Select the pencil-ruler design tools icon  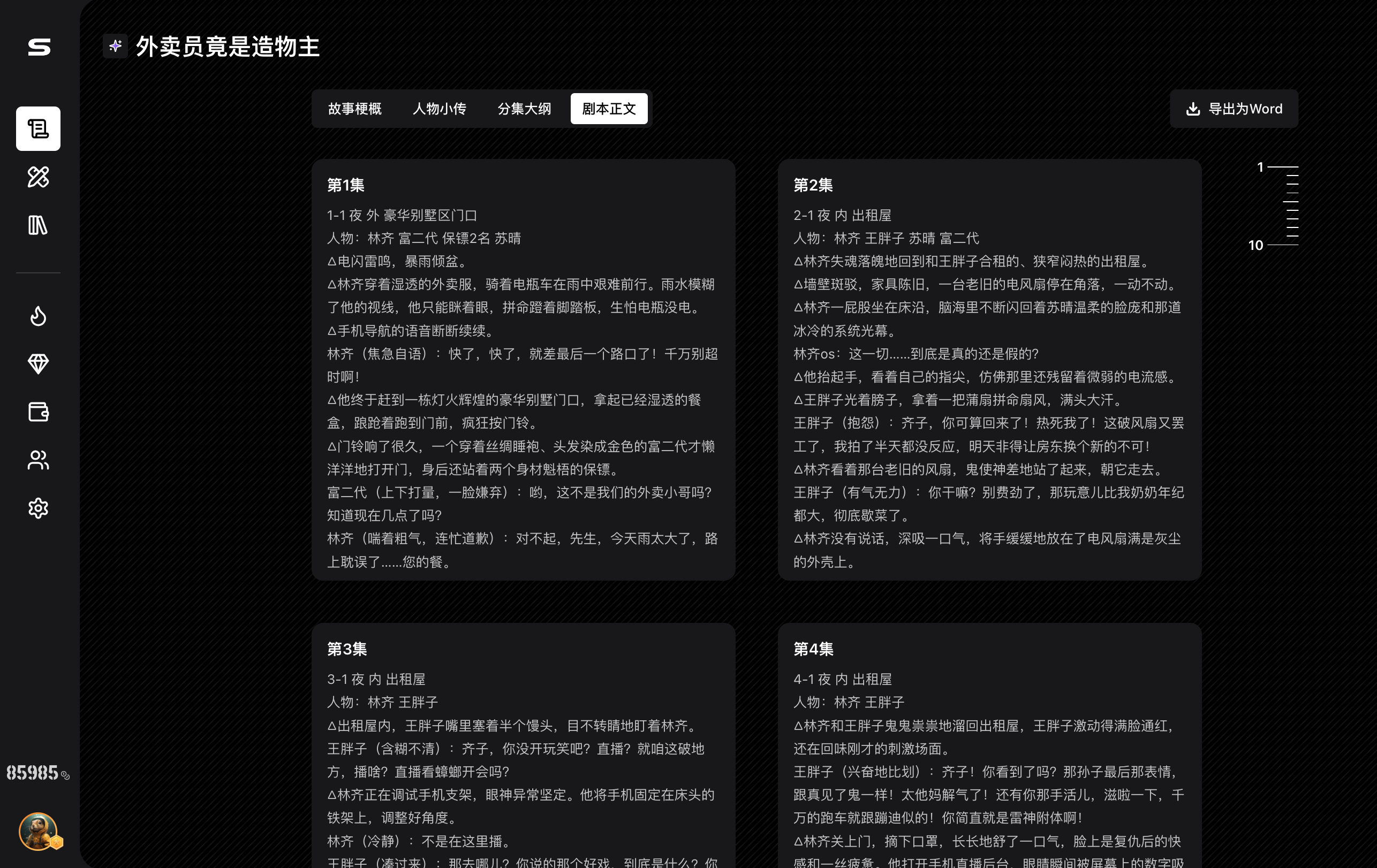(39, 177)
